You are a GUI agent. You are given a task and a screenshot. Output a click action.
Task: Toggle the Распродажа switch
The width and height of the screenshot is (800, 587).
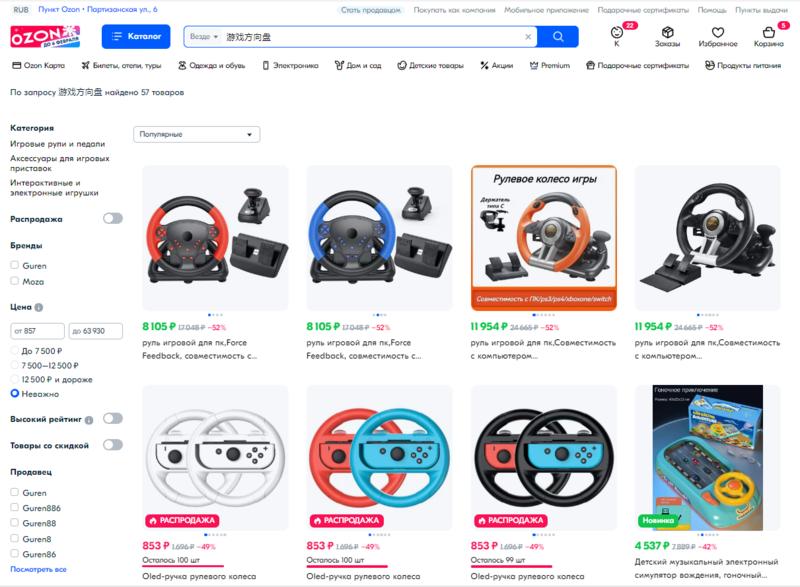pos(113,218)
